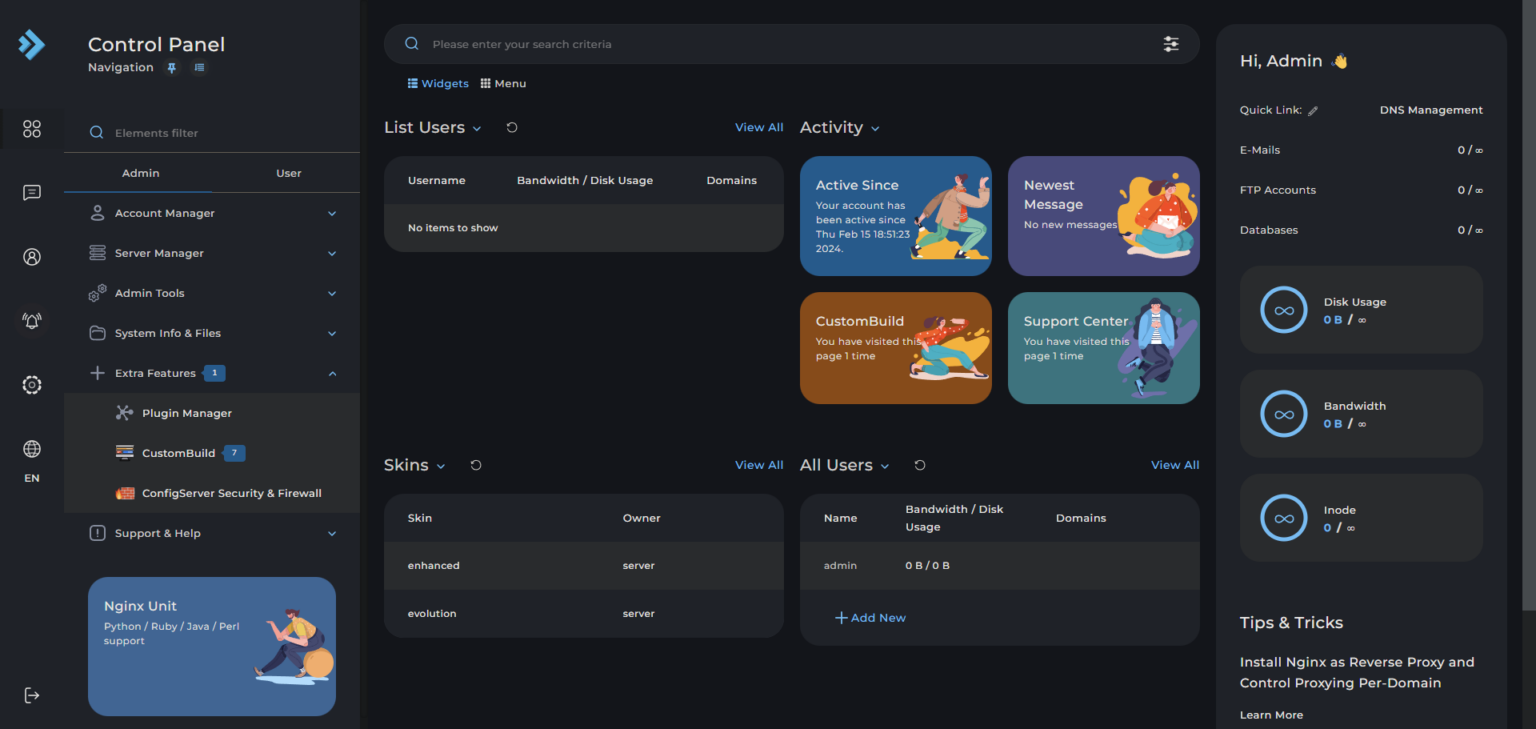Open the Activity widget dropdown

pos(875,129)
